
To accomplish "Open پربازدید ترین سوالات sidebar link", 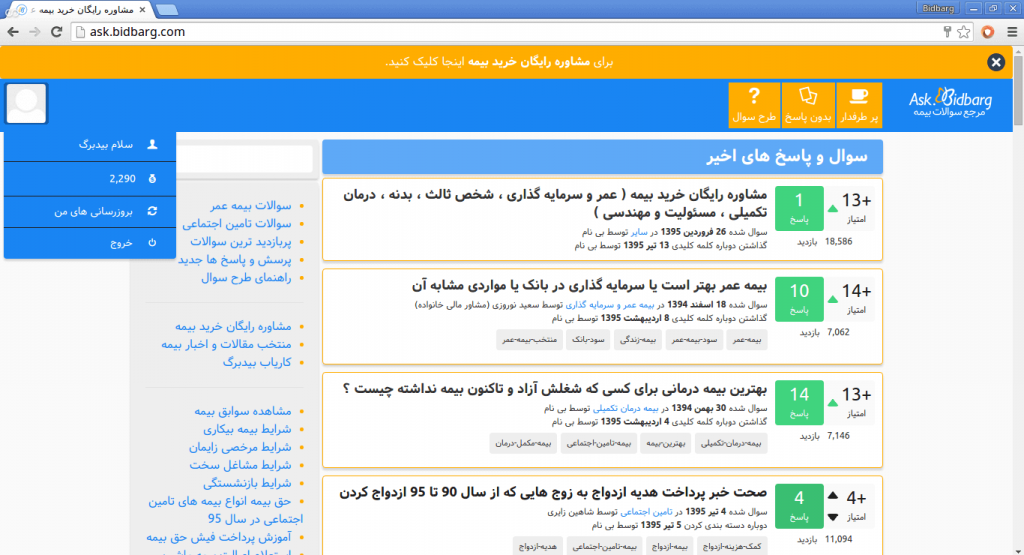I will [241, 242].
